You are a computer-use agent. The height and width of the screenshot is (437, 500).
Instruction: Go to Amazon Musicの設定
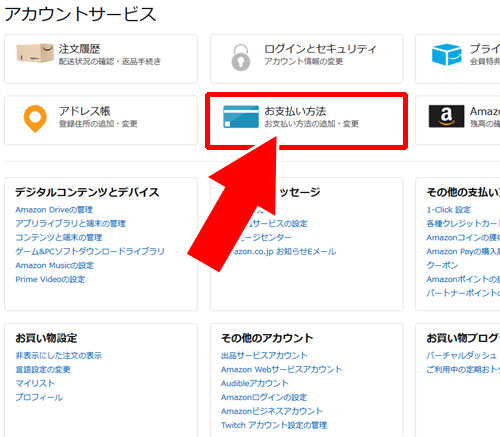[x=55, y=265]
